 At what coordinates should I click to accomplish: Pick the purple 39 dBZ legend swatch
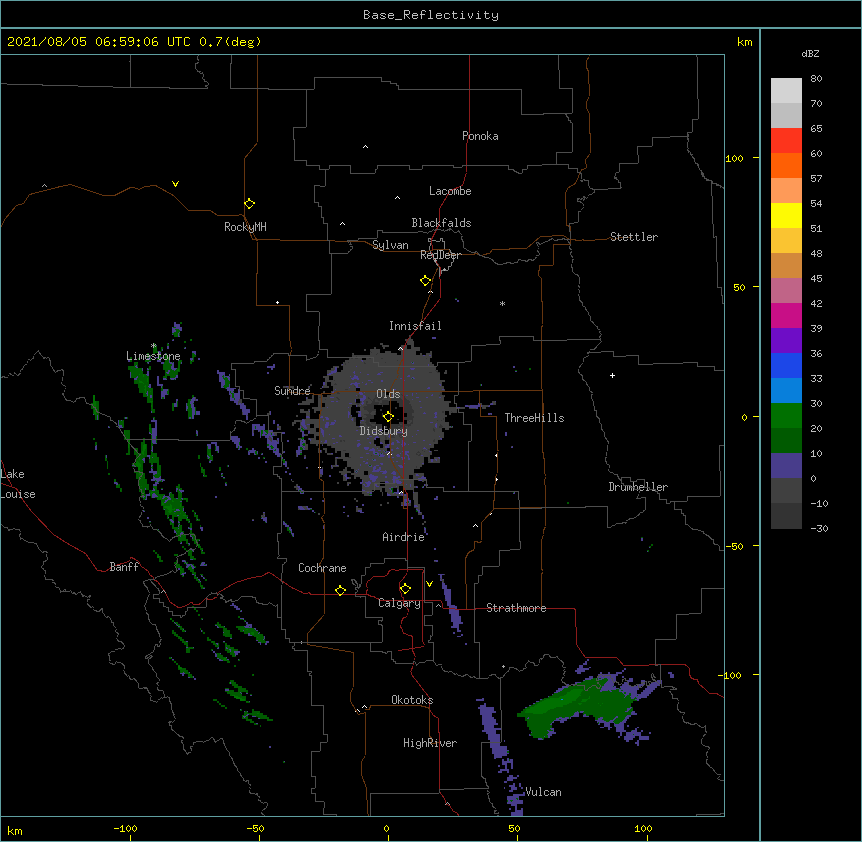point(786,340)
